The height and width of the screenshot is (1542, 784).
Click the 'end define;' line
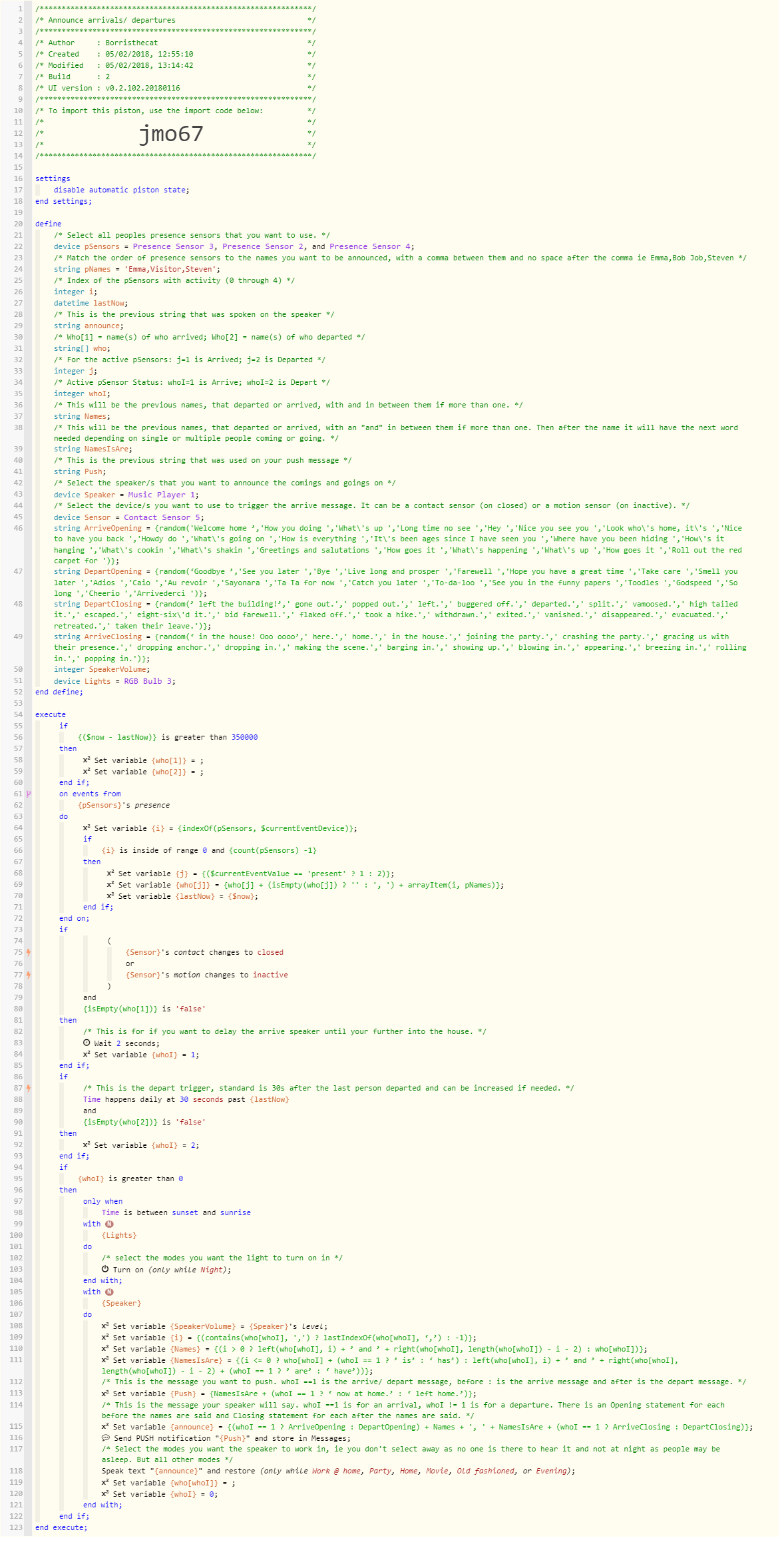tap(59, 692)
